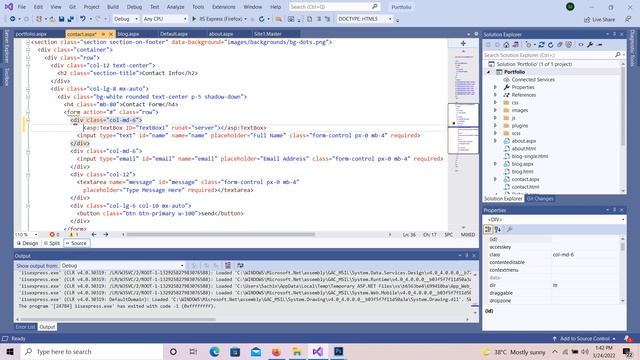Open Visual Studio icon in Windows taskbar
The height and width of the screenshot is (360, 640).
coord(318,351)
